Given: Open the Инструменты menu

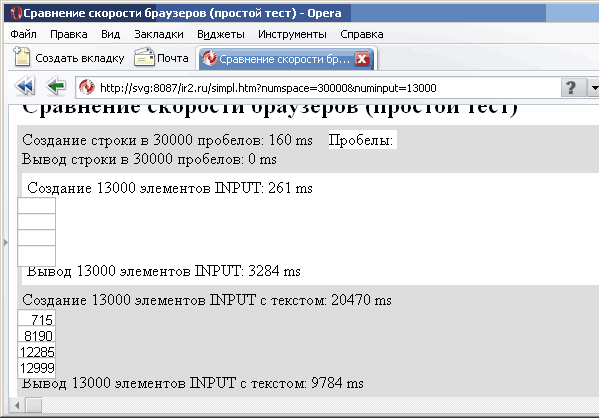Looking at the screenshot, I should click(292, 34).
